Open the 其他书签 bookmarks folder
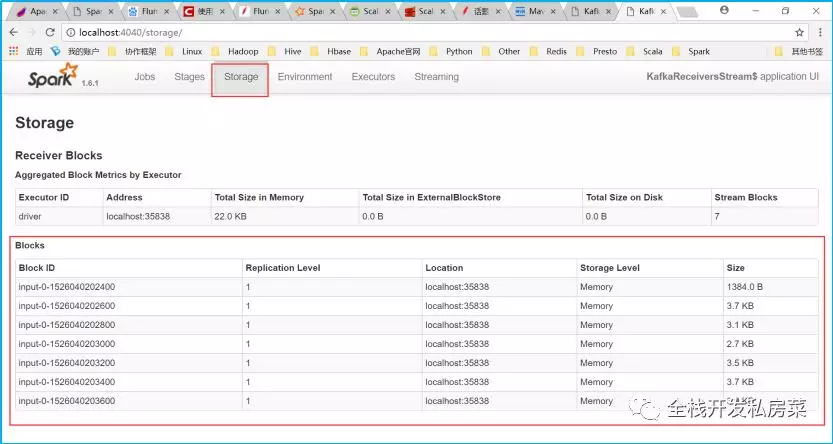This screenshot has height=444, width=833. point(798,52)
